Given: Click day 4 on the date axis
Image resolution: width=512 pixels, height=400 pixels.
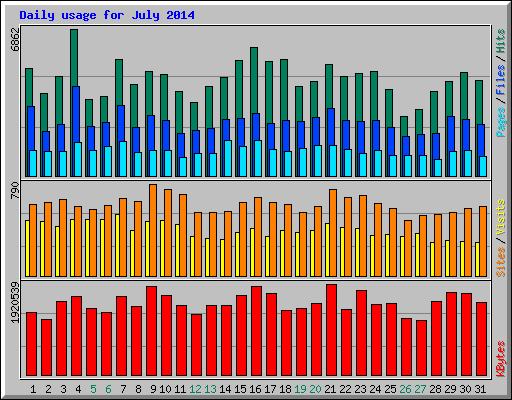Looking at the screenshot, I should 78,389.
